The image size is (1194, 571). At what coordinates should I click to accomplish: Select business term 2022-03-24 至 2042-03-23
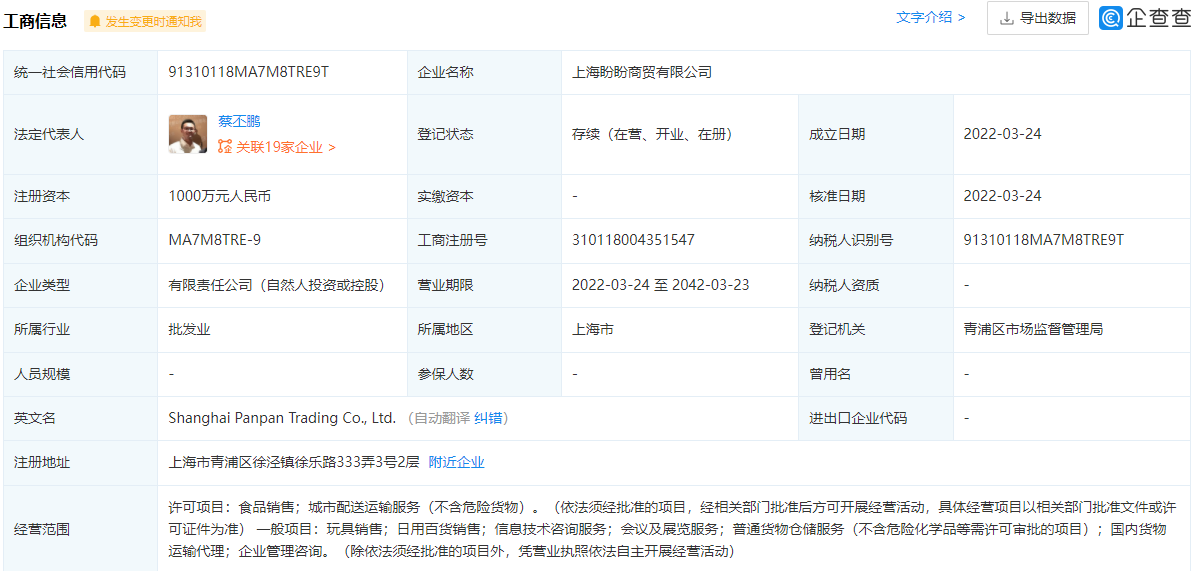tap(661, 286)
